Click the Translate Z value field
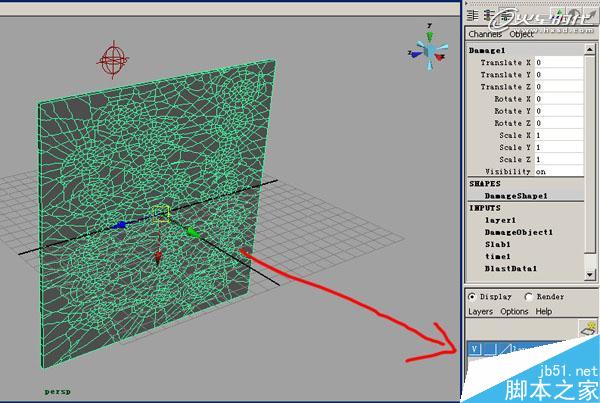 [x=559, y=87]
